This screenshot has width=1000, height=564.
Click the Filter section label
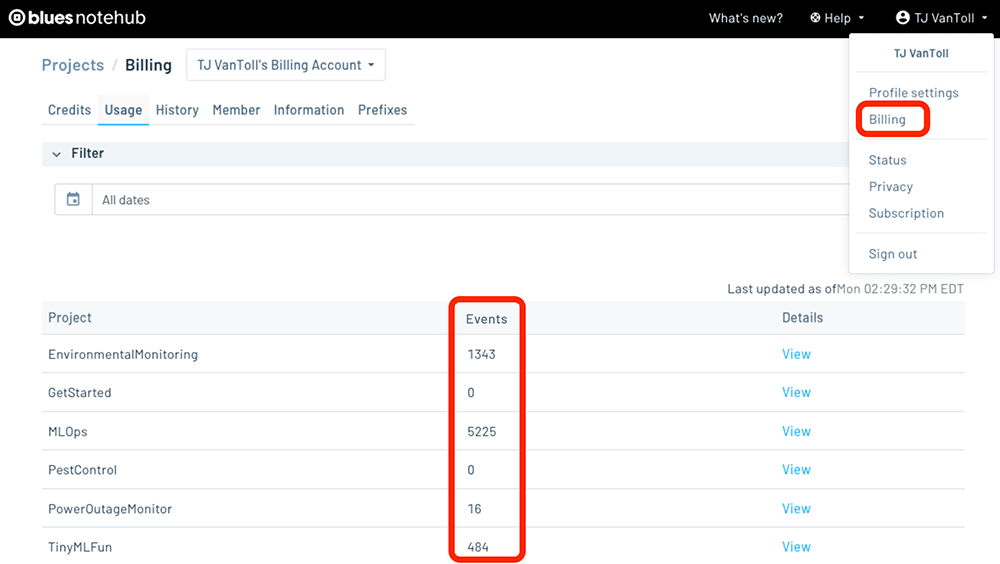coord(87,153)
